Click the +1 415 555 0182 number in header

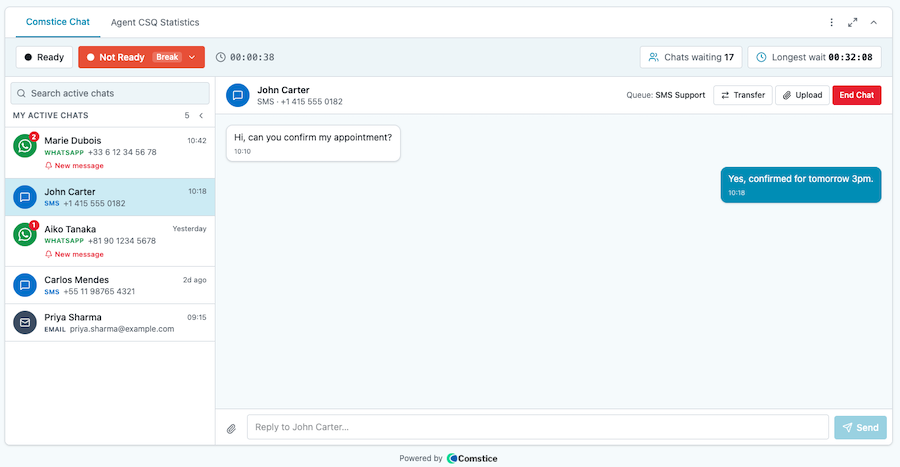coord(312,102)
